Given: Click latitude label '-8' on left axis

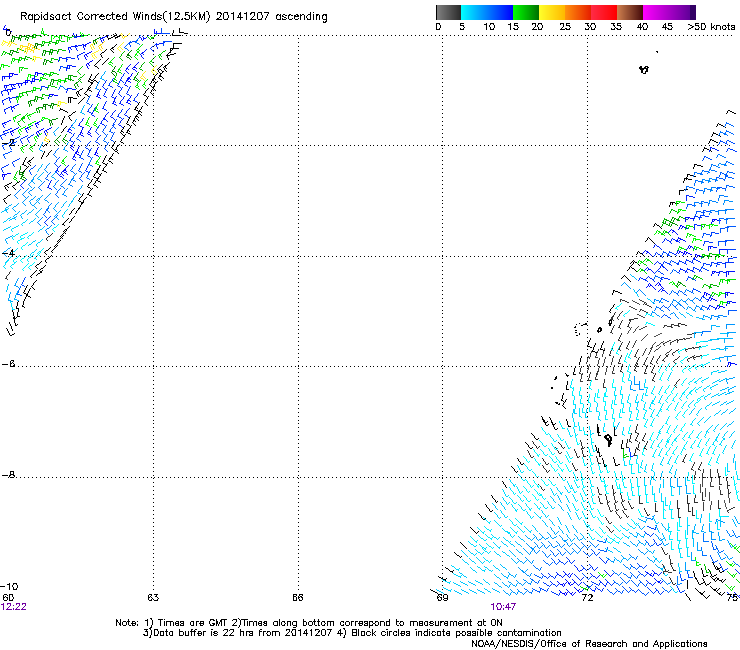Looking at the screenshot, I should tap(8, 475).
